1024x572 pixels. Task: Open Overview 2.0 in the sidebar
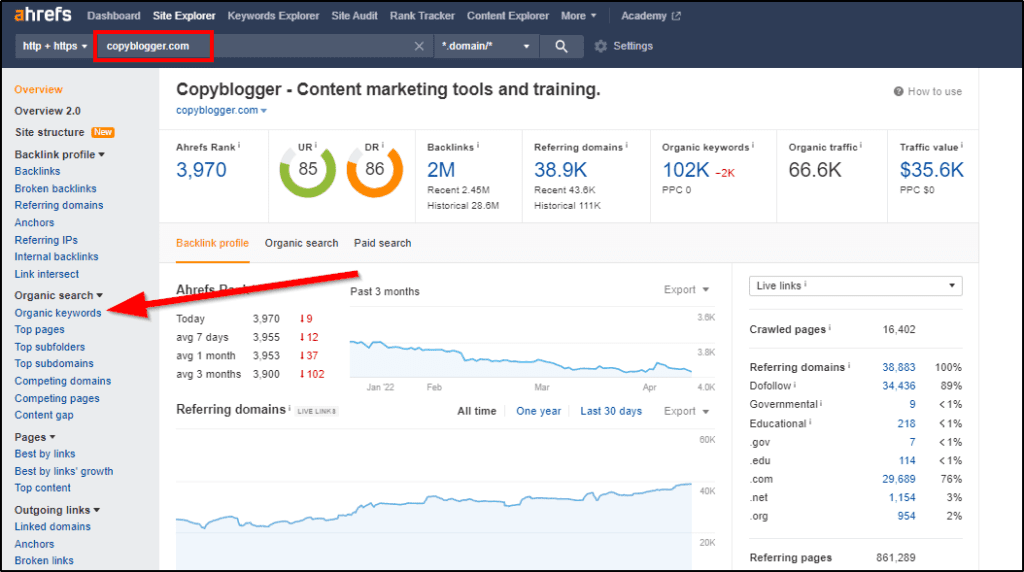(48, 111)
